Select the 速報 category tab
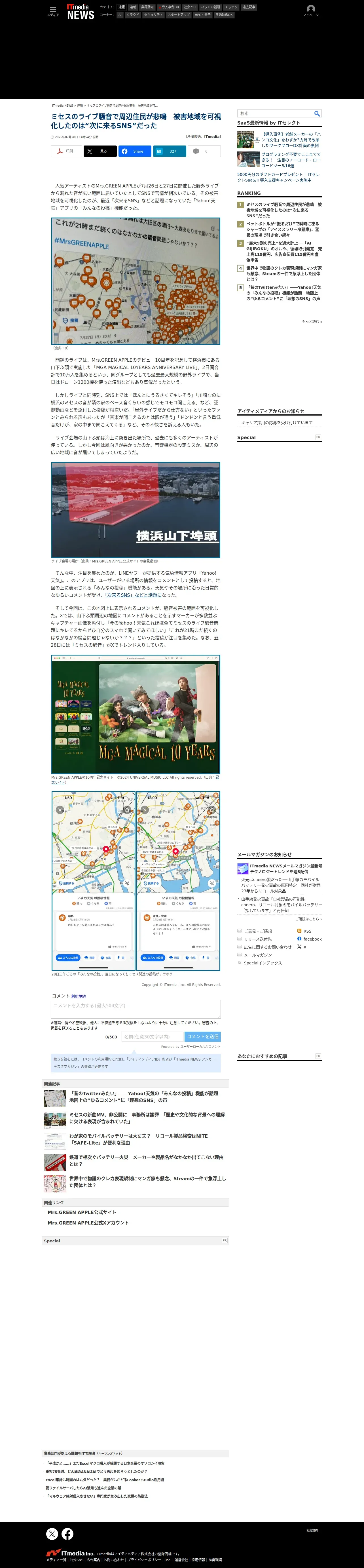The height and width of the screenshot is (1568, 364). pyautogui.click(x=121, y=7)
